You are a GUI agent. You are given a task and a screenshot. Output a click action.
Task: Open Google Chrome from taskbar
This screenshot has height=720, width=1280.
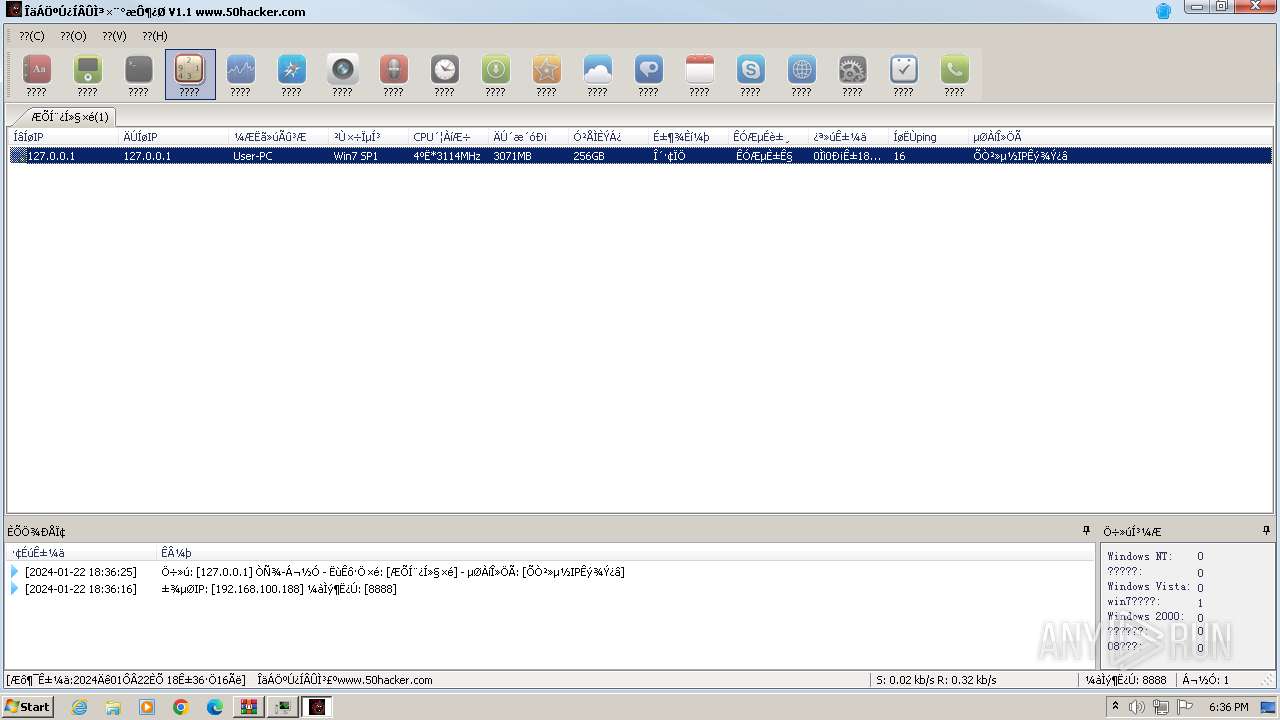[x=181, y=707]
